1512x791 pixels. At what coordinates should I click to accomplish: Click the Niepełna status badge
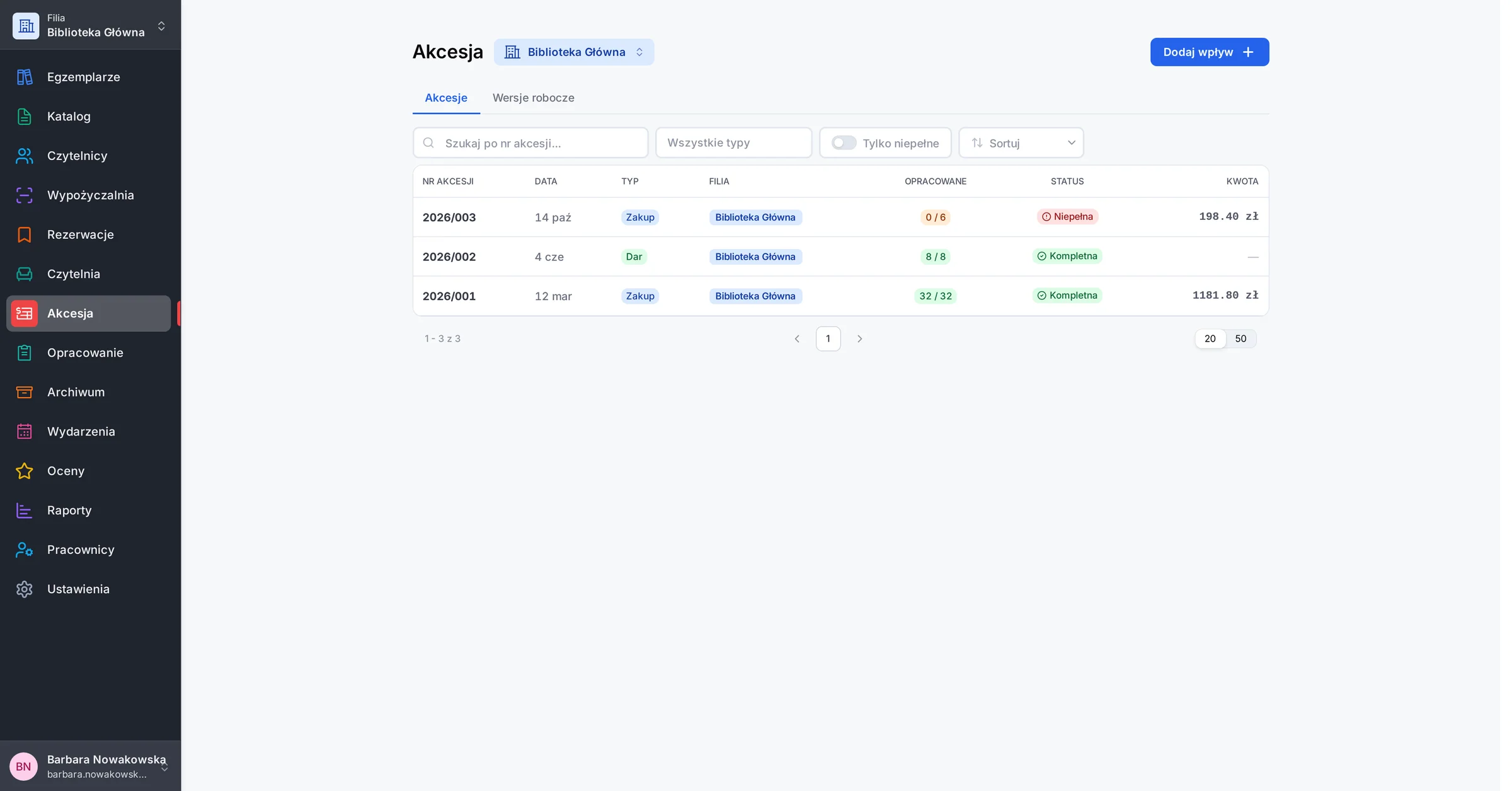(1067, 217)
